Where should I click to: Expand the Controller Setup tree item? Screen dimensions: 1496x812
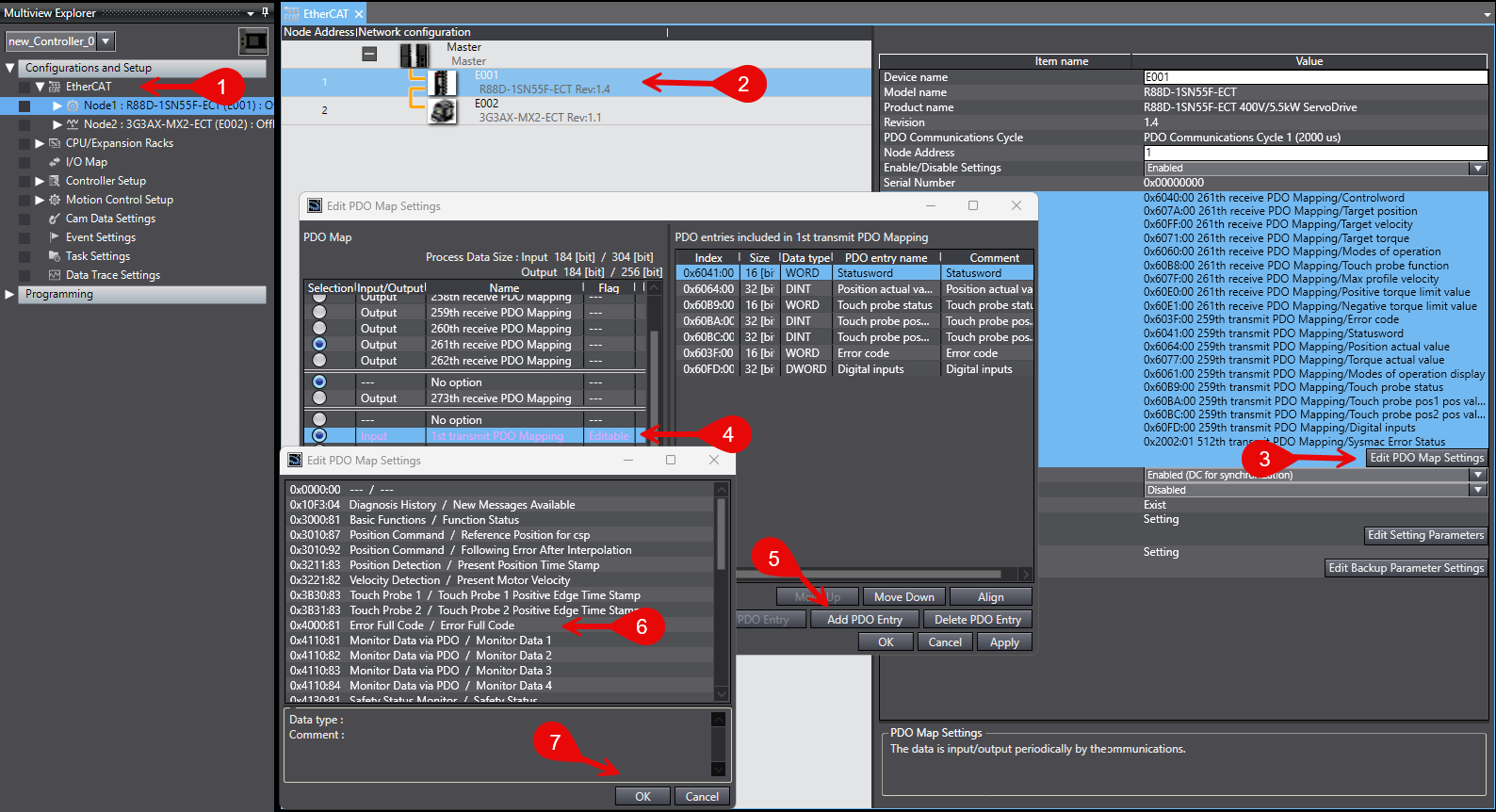pyautogui.click(x=40, y=181)
